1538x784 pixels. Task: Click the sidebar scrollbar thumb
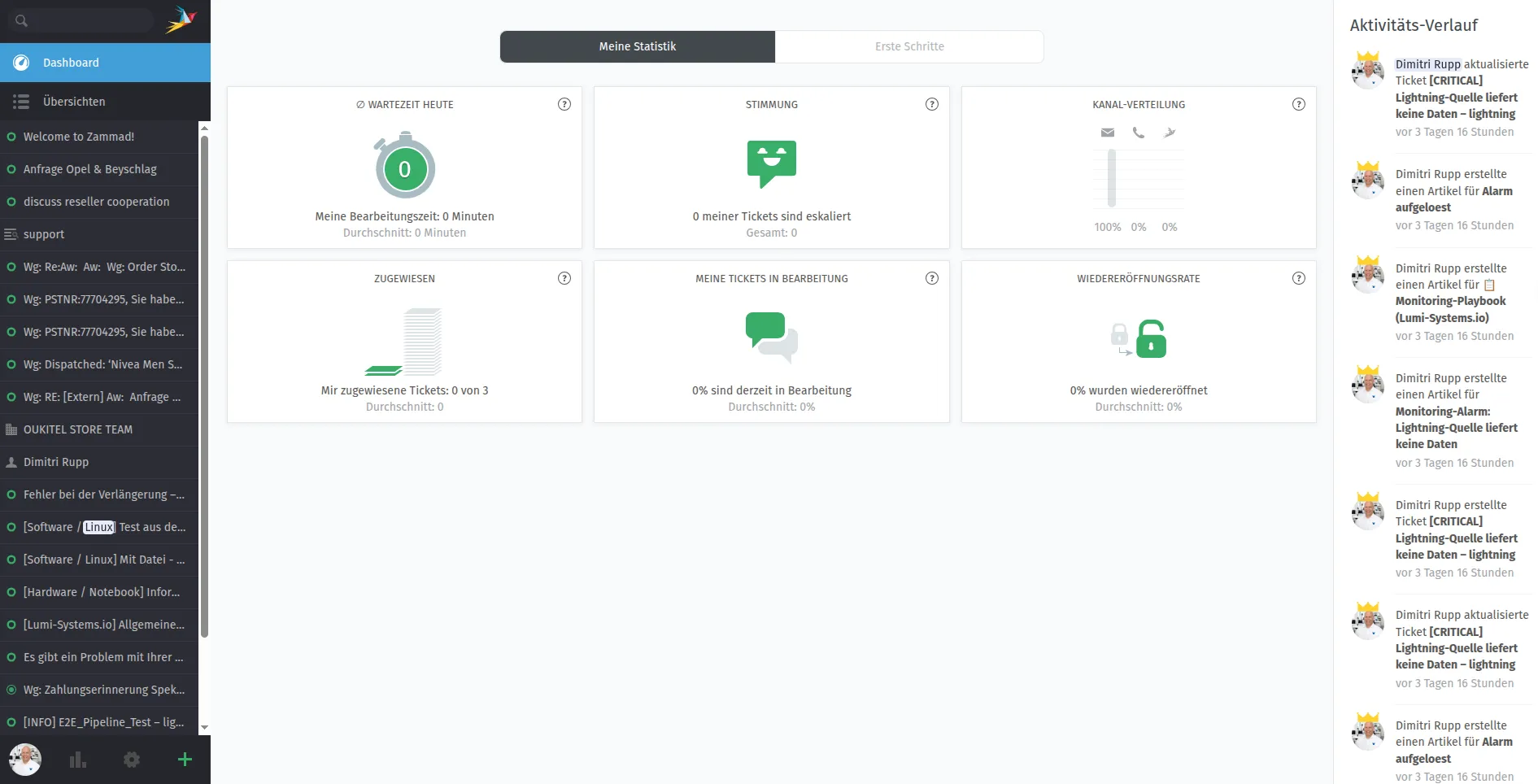tap(204, 386)
